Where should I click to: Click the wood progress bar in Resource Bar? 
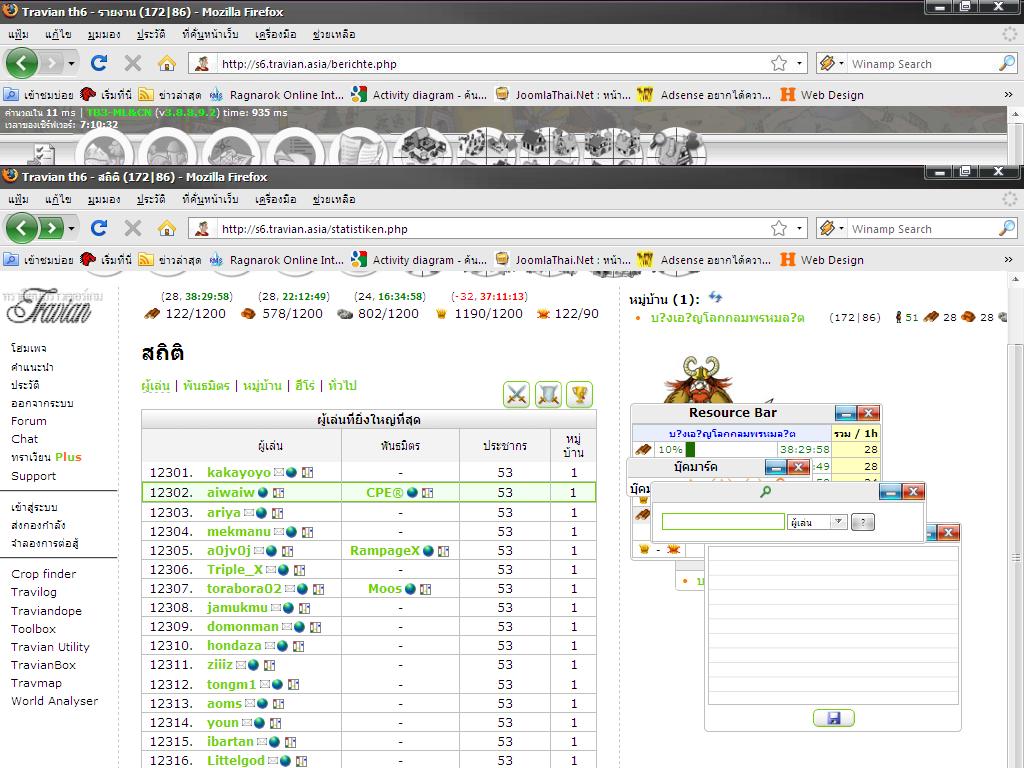tap(716, 449)
